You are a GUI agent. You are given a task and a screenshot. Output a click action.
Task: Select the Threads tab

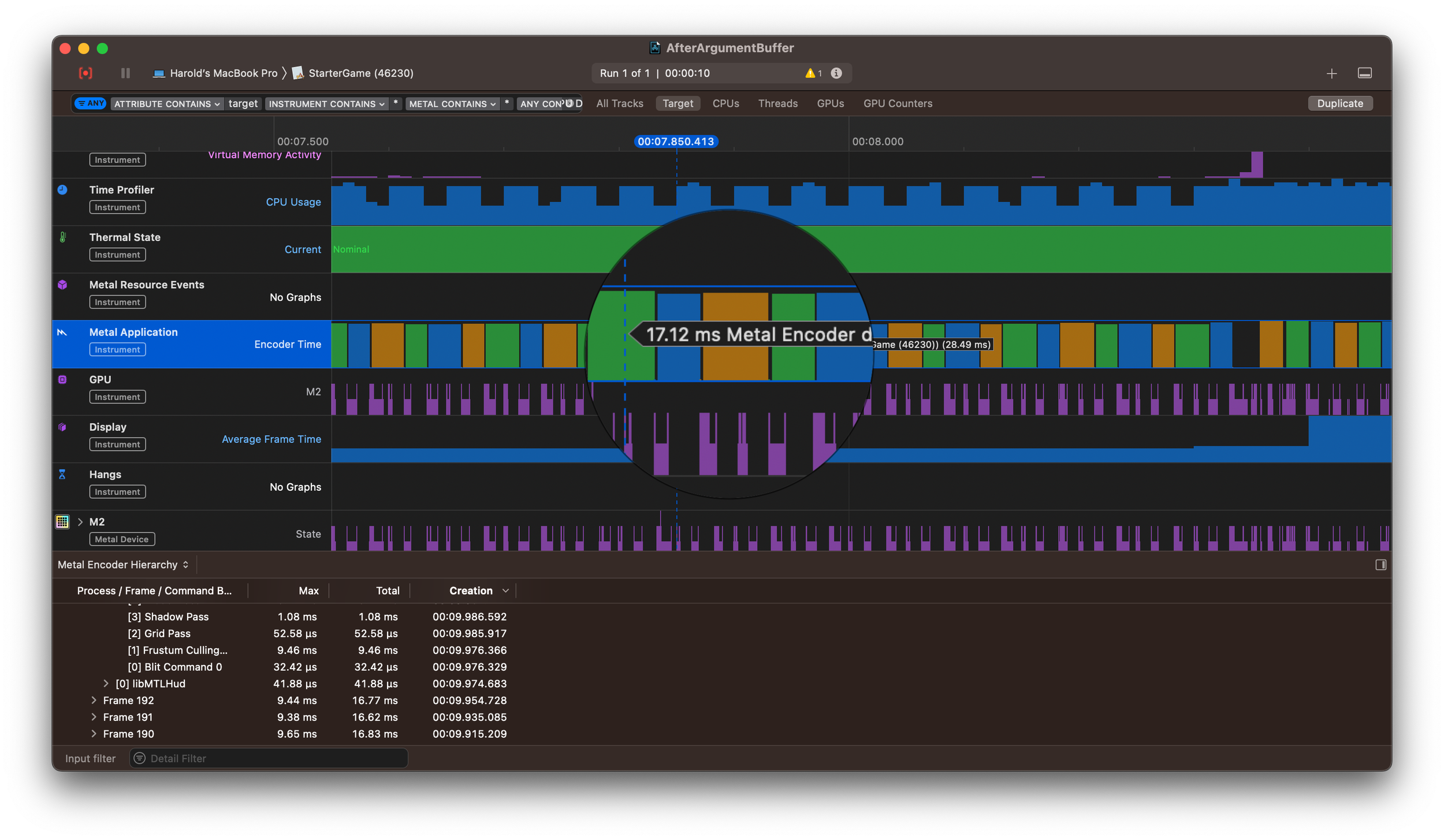[x=777, y=103]
